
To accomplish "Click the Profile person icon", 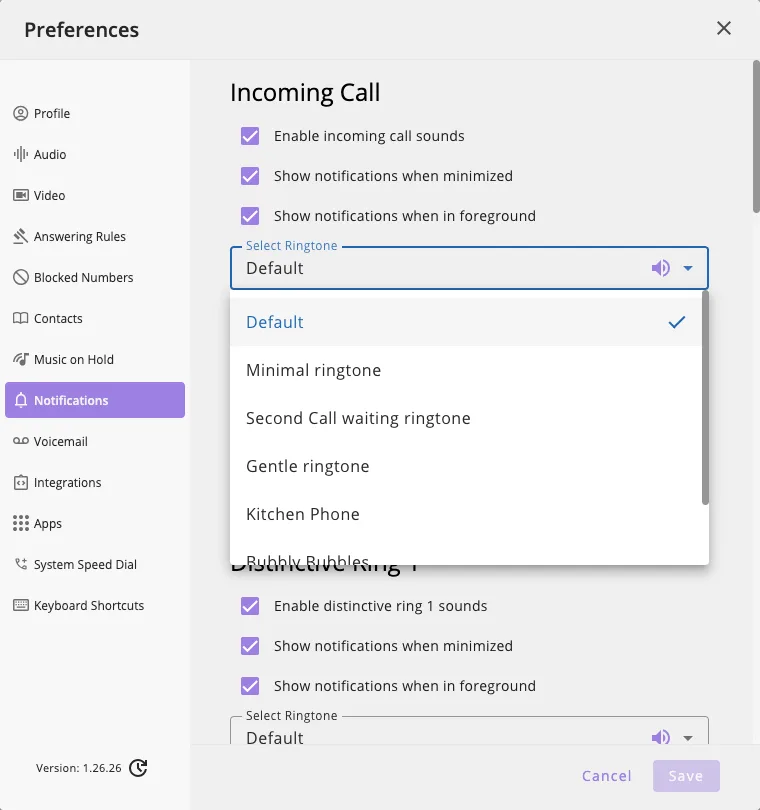I will [x=21, y=113].
